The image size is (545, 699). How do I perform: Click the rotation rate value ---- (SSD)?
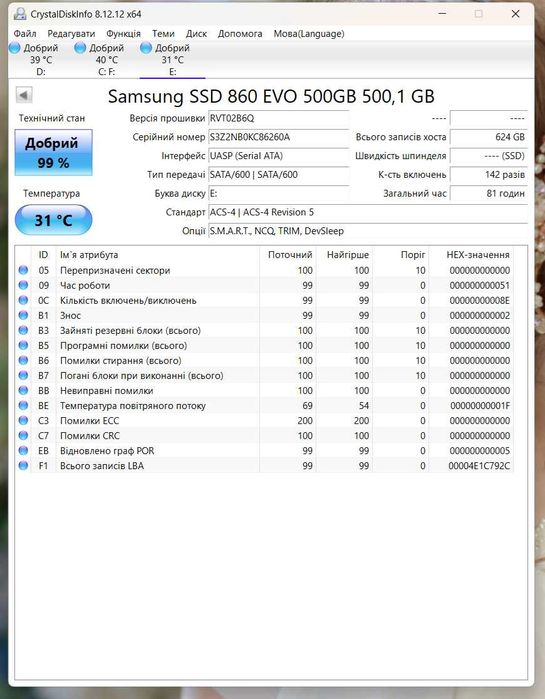coord(489,156)
